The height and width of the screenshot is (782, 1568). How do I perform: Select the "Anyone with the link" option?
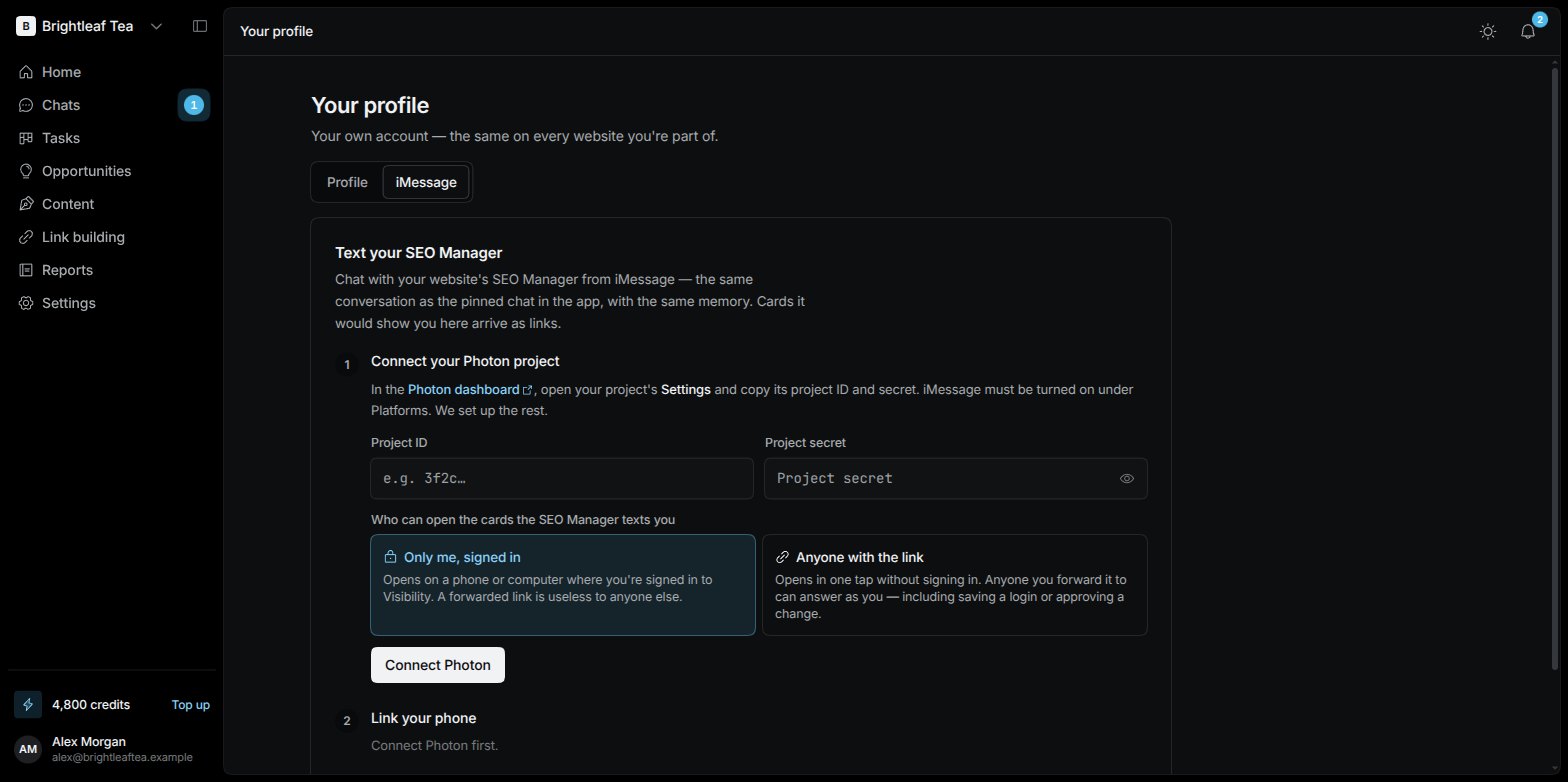955,585
